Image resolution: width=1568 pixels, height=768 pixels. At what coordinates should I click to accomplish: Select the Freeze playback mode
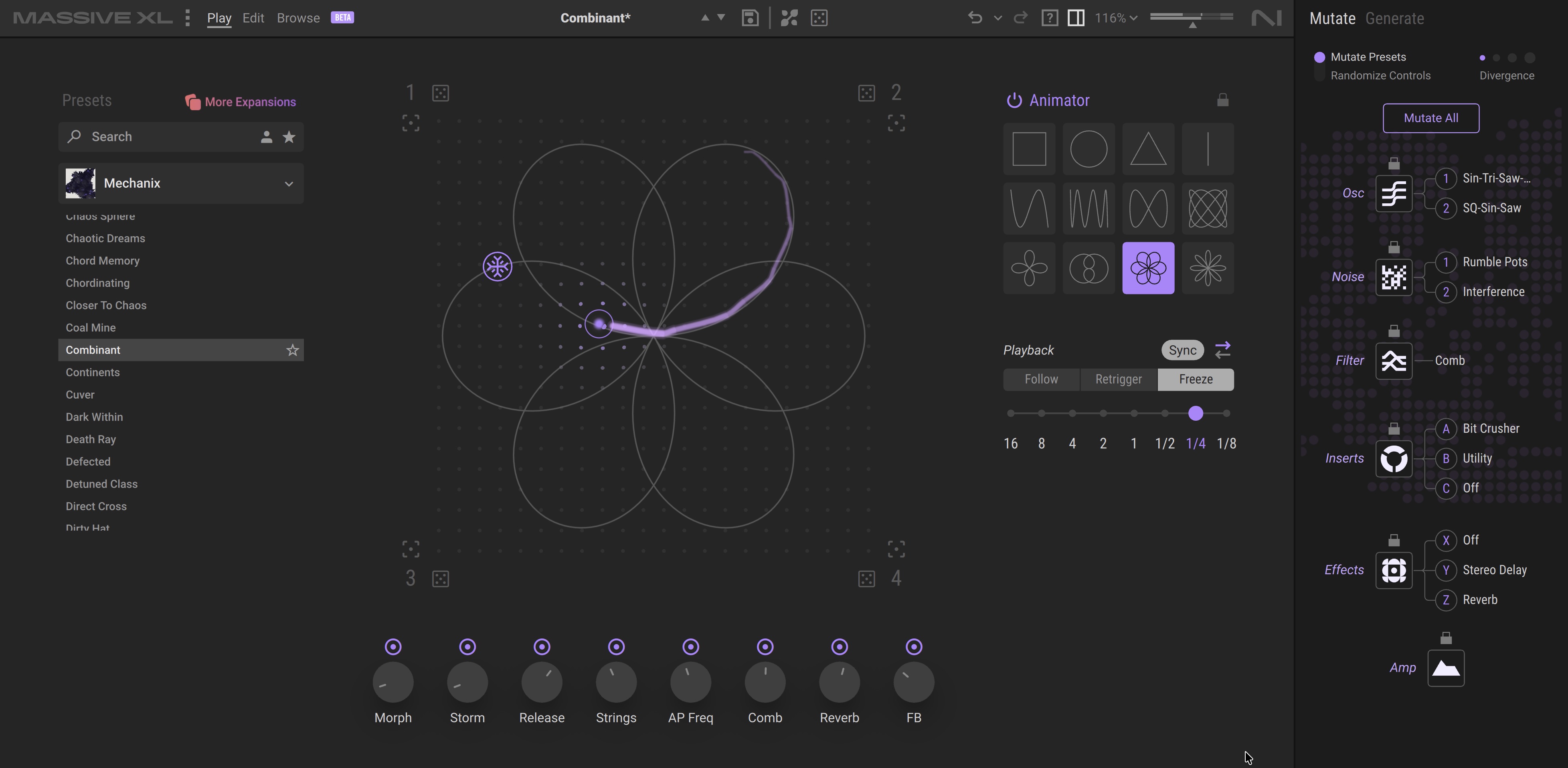[x=1196, y=379]
